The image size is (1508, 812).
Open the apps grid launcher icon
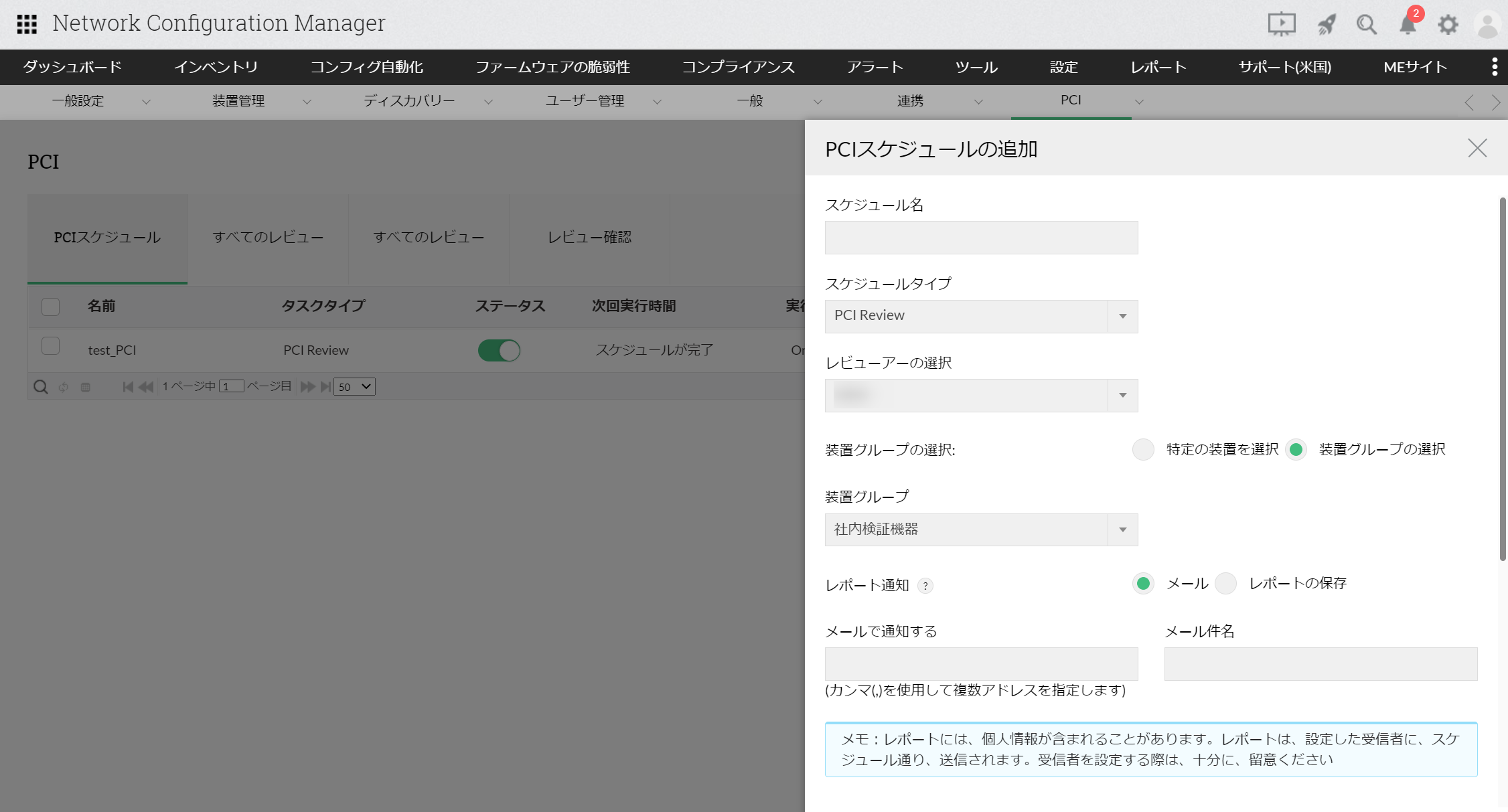pyautogui.click(x=27, y=24)
